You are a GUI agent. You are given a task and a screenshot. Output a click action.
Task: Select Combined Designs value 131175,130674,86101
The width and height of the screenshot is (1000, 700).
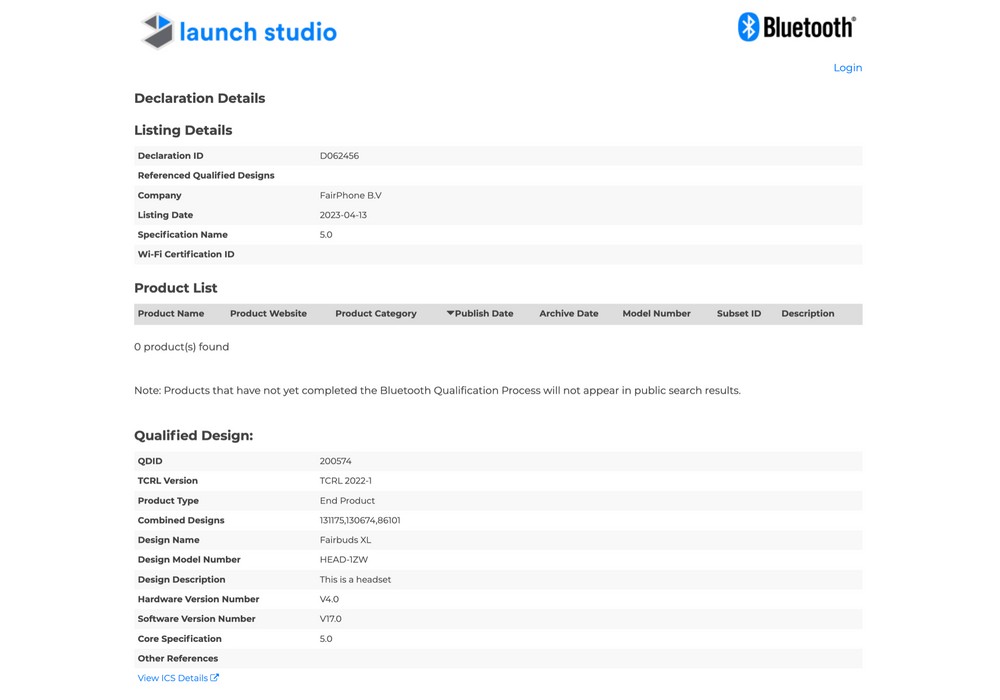click(360, 520)
